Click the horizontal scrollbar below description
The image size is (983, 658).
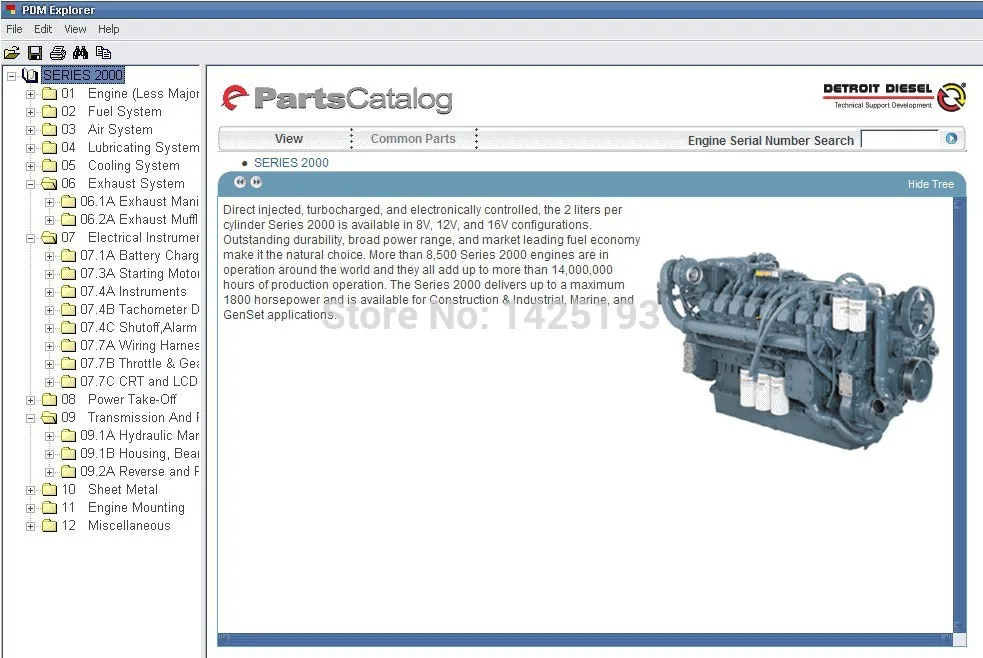point(585,639)
